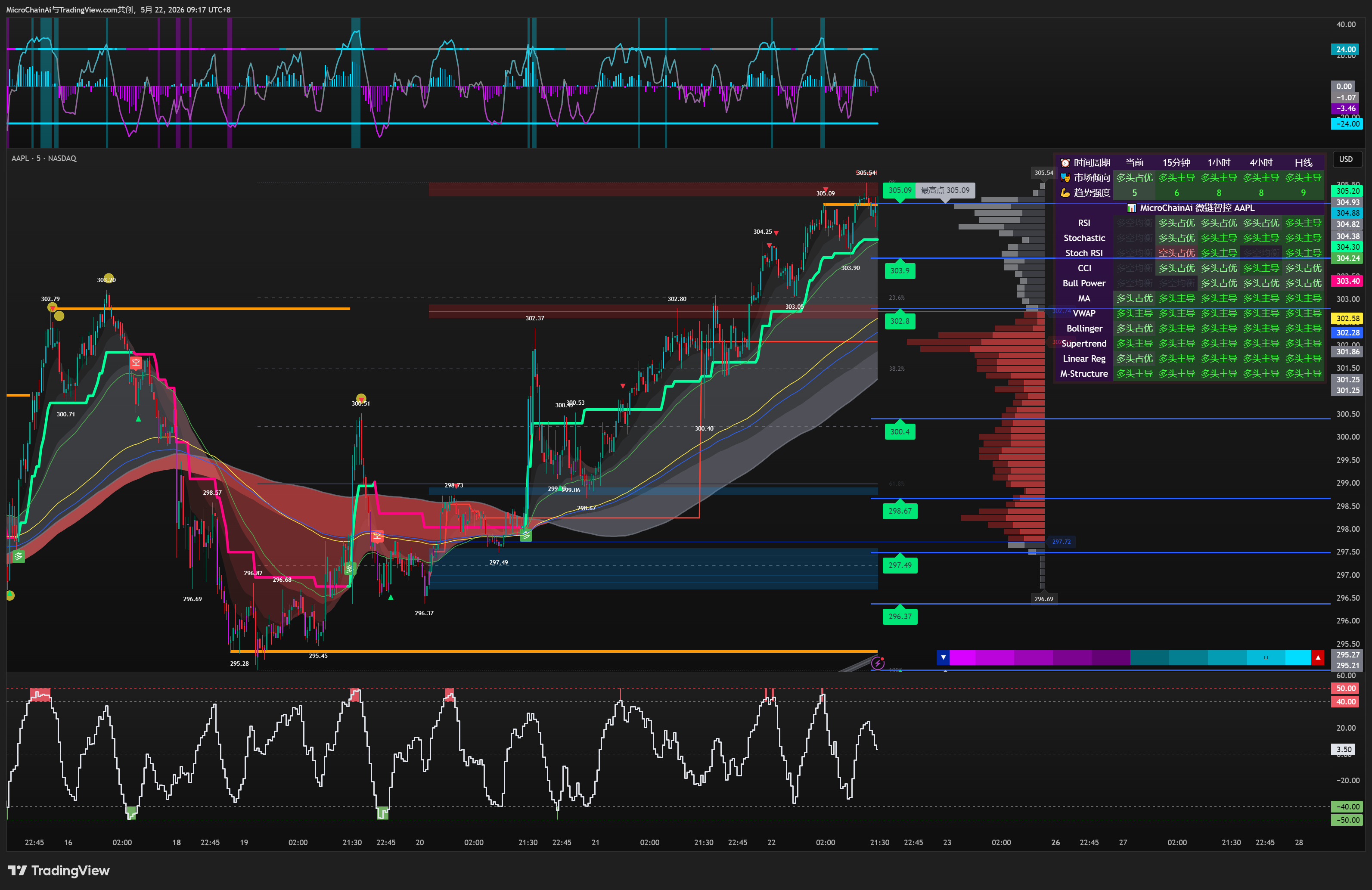Click the green up-triangle below 空 marker
The height and width of the screenshot is (890, 1372).
click(138, 419)
